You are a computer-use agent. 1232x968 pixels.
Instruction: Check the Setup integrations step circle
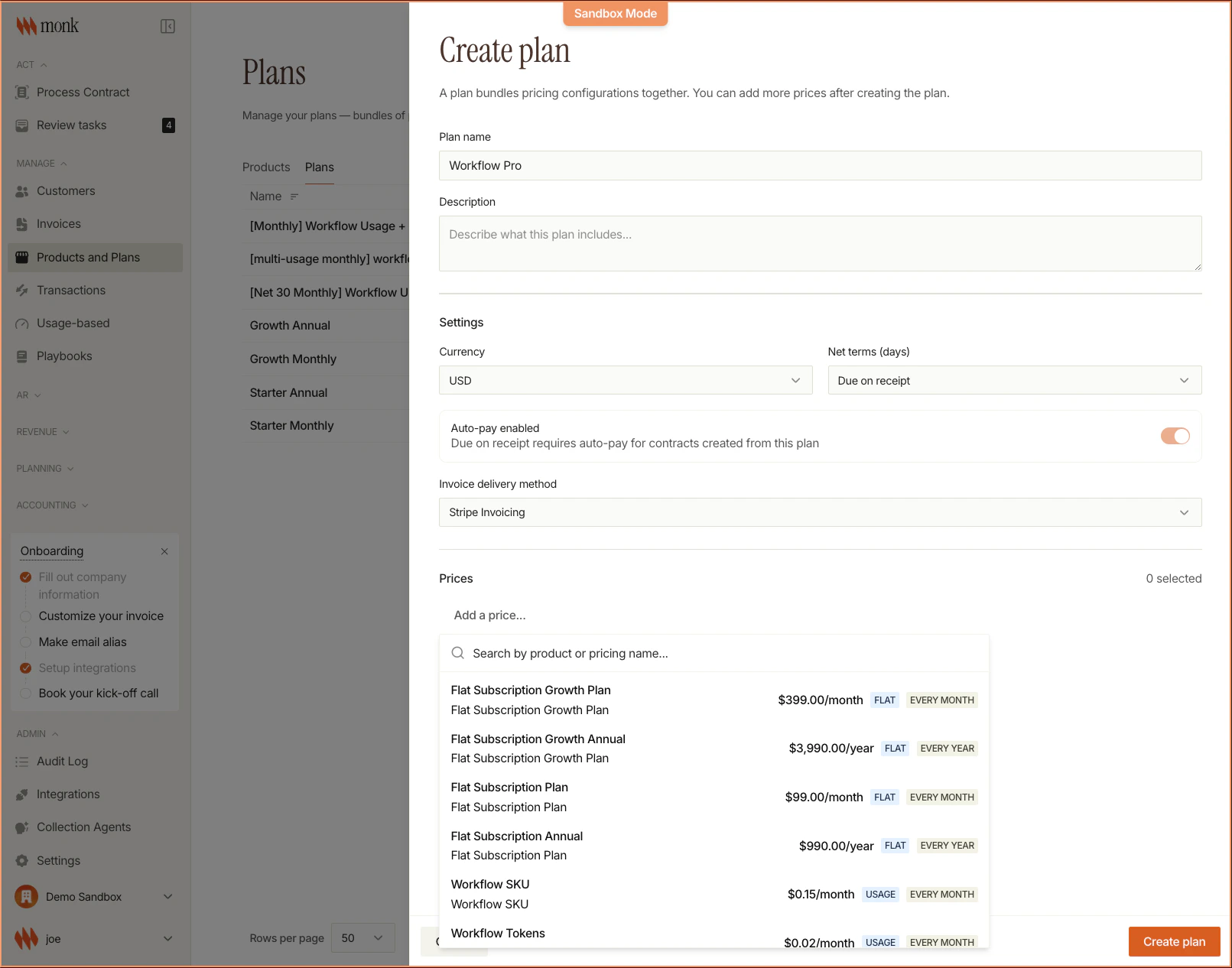tap(26, 668)
